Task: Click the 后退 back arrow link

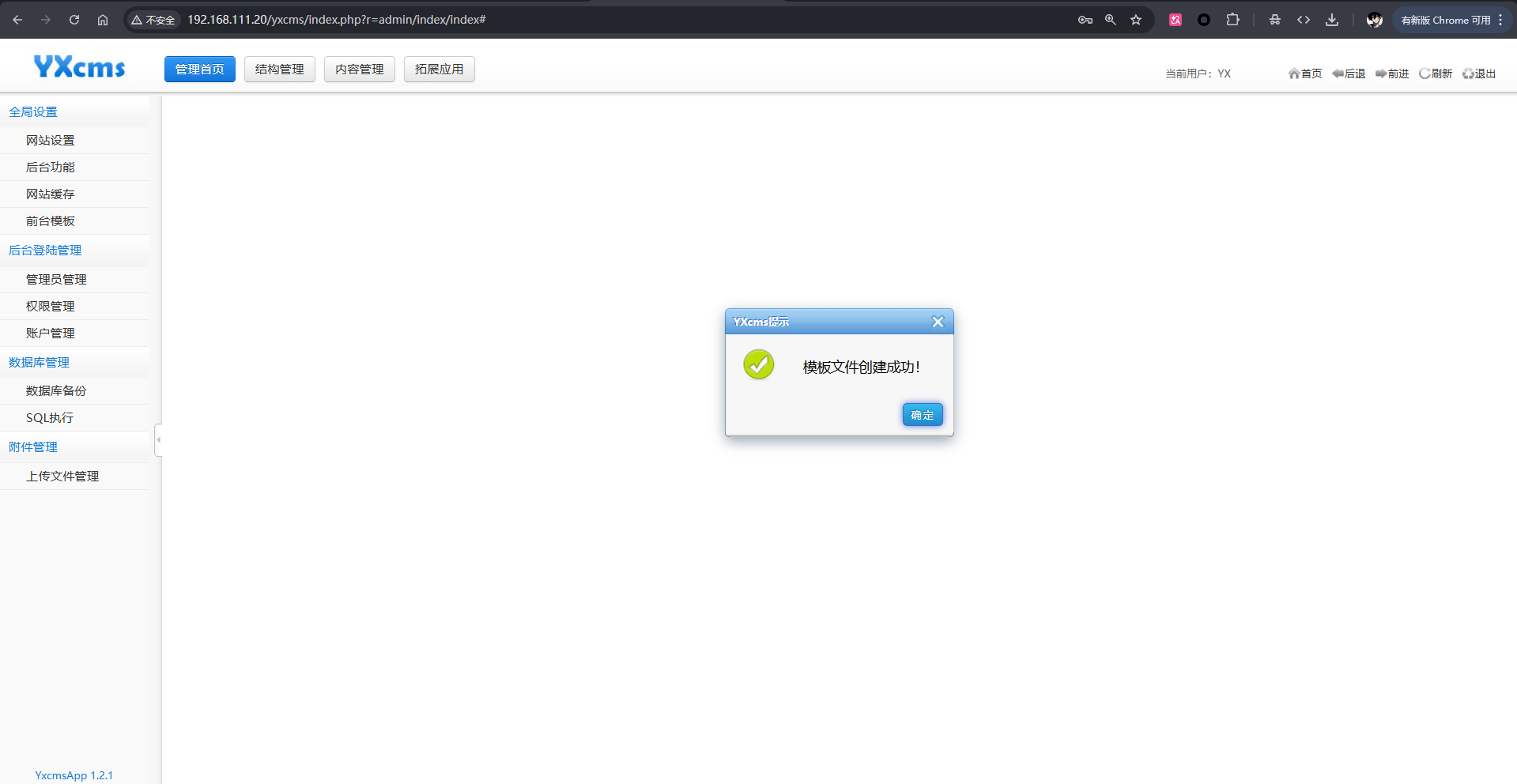Action: coord(1349,73)
